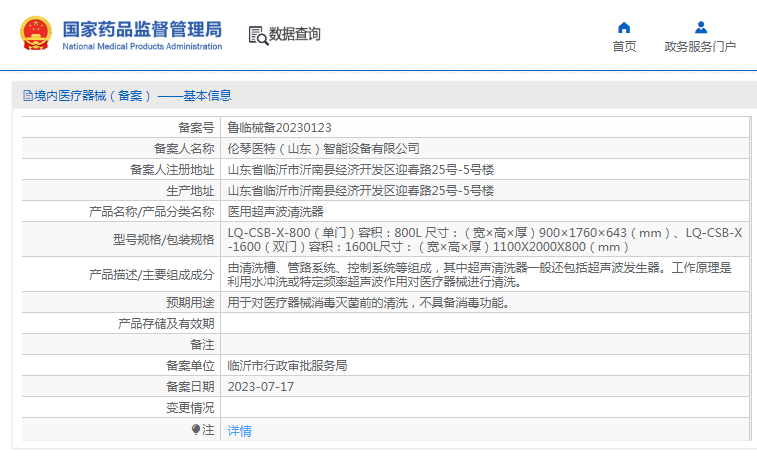Click the 备案号 label cell
This screenshot has height=460, width=757.
(121, 127)
